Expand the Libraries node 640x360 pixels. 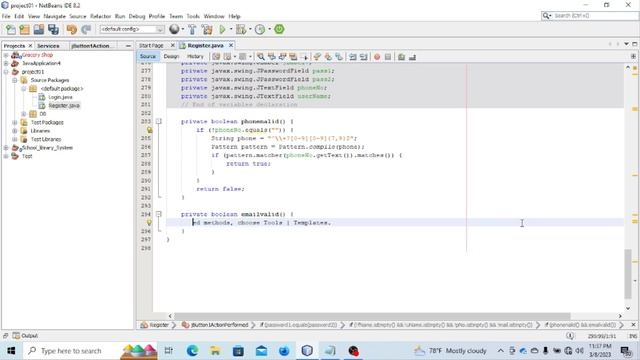point(15,131)
